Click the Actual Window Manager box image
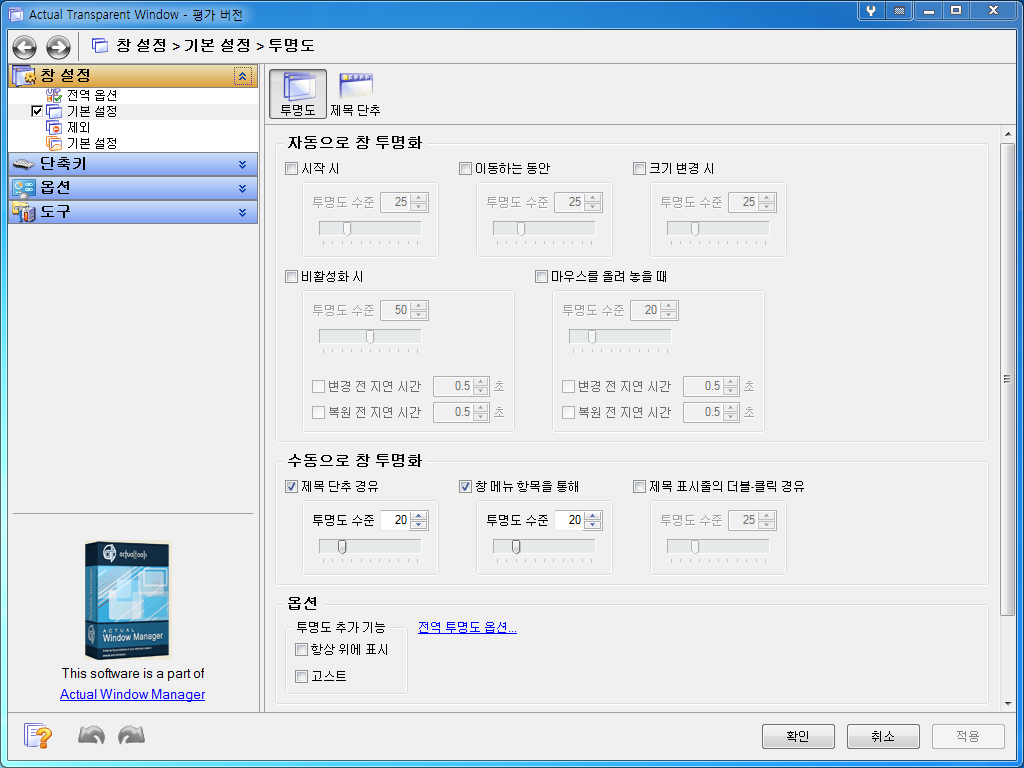Viewport: 1024px width, 768px height. click(x=128, y=600)
